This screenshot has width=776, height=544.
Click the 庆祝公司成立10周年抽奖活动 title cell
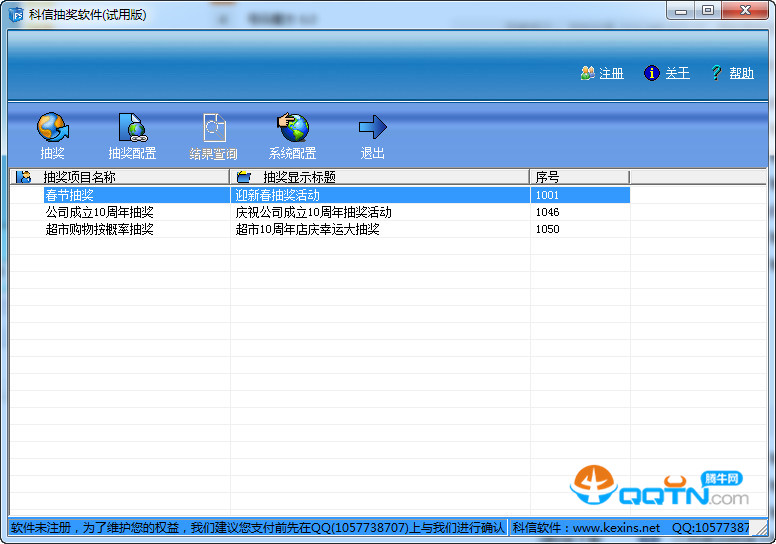(x=313, y=212)
